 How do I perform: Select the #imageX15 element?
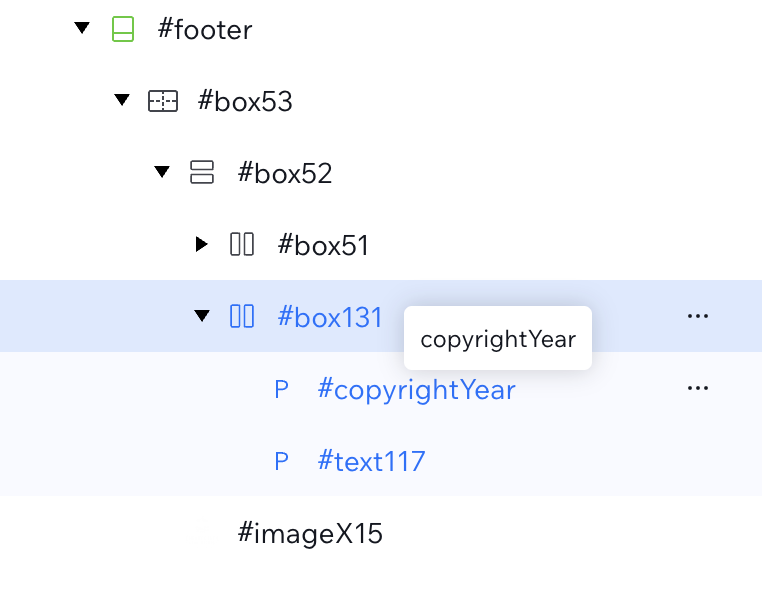310,534
